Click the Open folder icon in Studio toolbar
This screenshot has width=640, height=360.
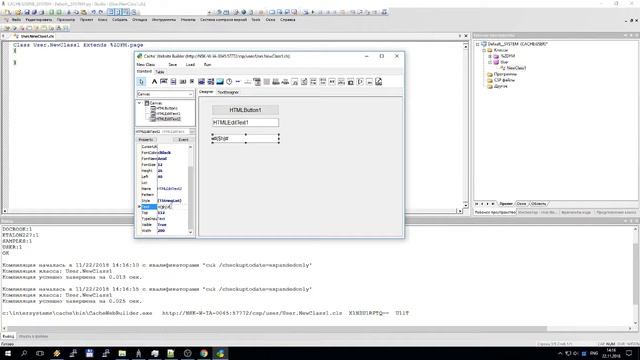tap(18, 12)
